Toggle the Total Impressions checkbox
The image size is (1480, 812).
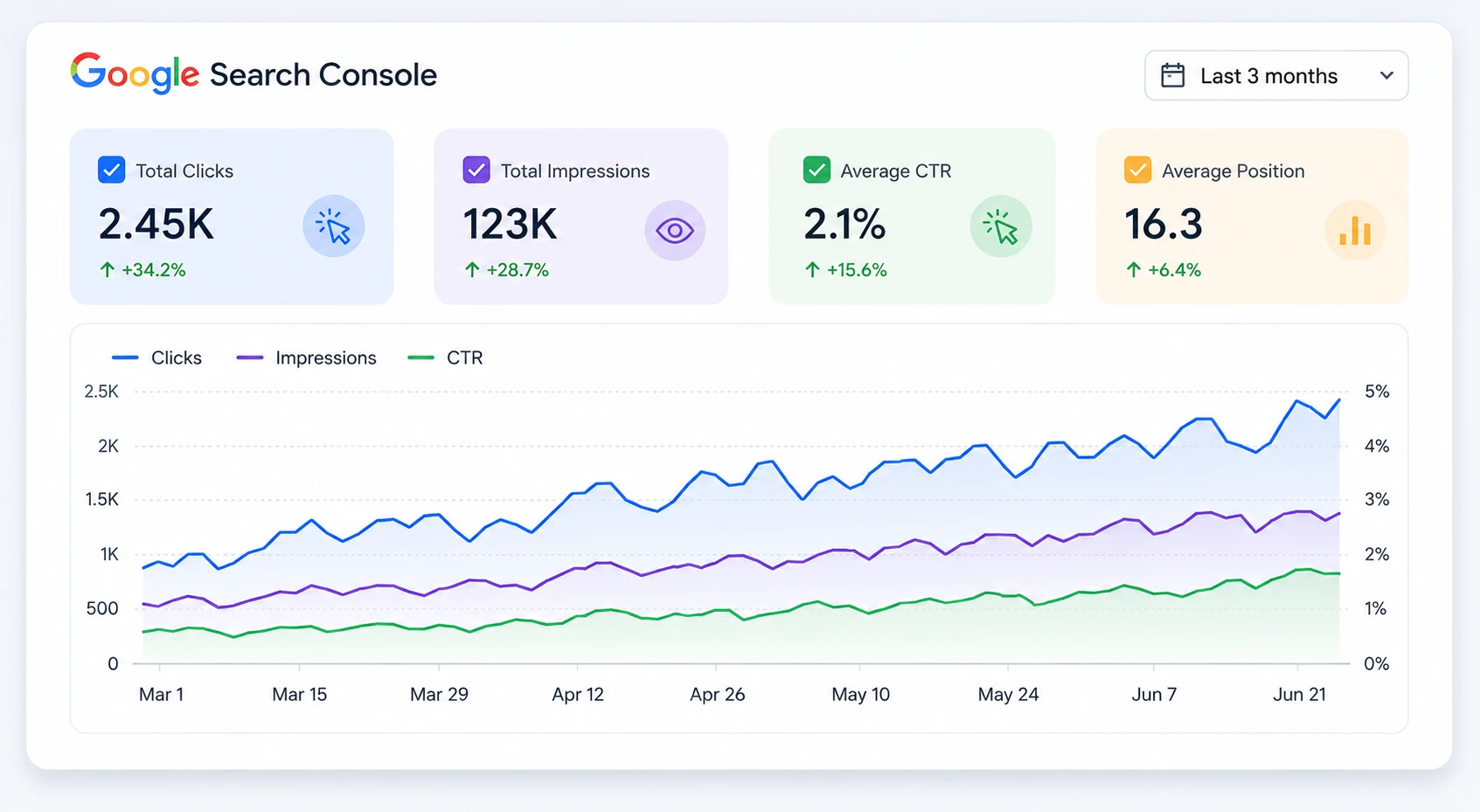pyautogui.click(x=476, y=170)
